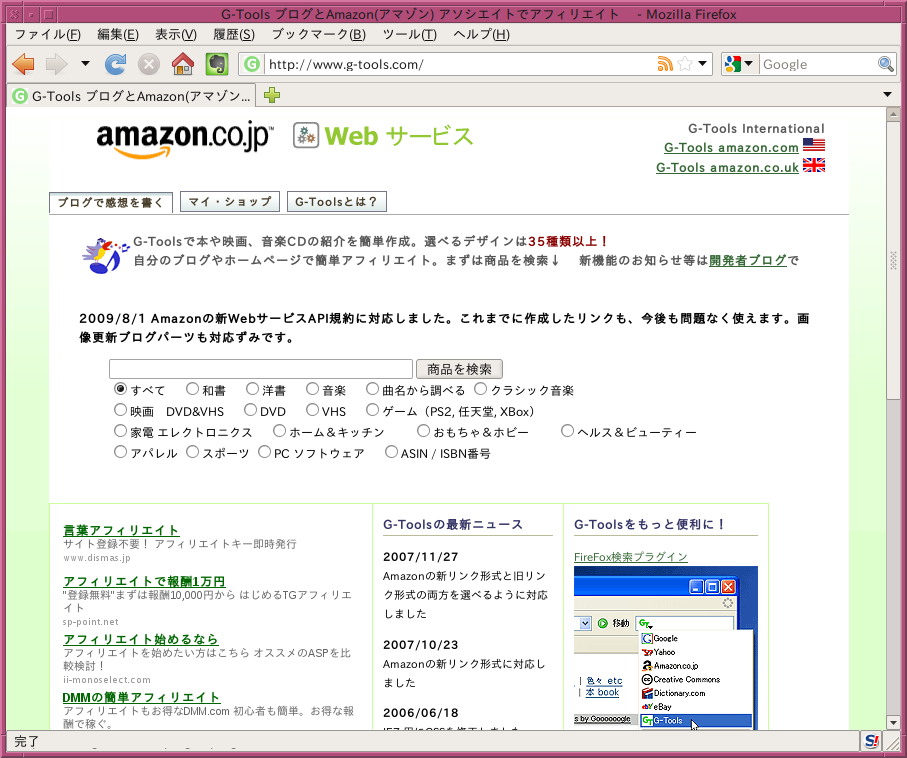The width and height of the screenshot is (907, 758).
Task: Click the green Evernote elephant toolbar icon
Action: click(217, 64)
